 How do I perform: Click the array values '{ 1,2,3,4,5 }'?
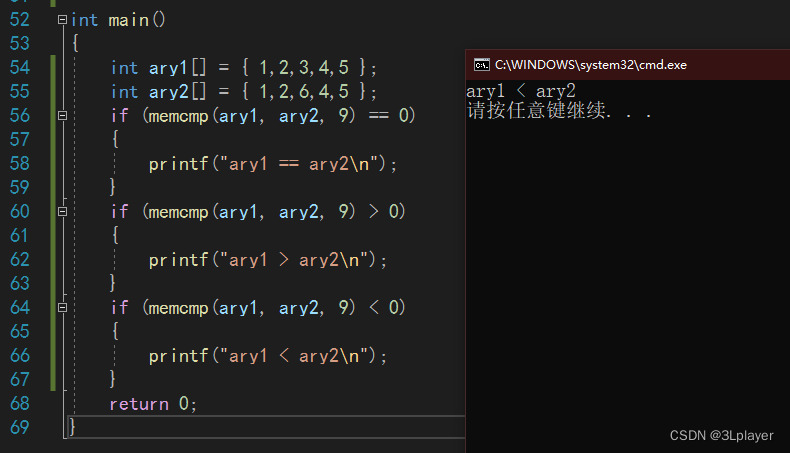click(x=304, y=68)
